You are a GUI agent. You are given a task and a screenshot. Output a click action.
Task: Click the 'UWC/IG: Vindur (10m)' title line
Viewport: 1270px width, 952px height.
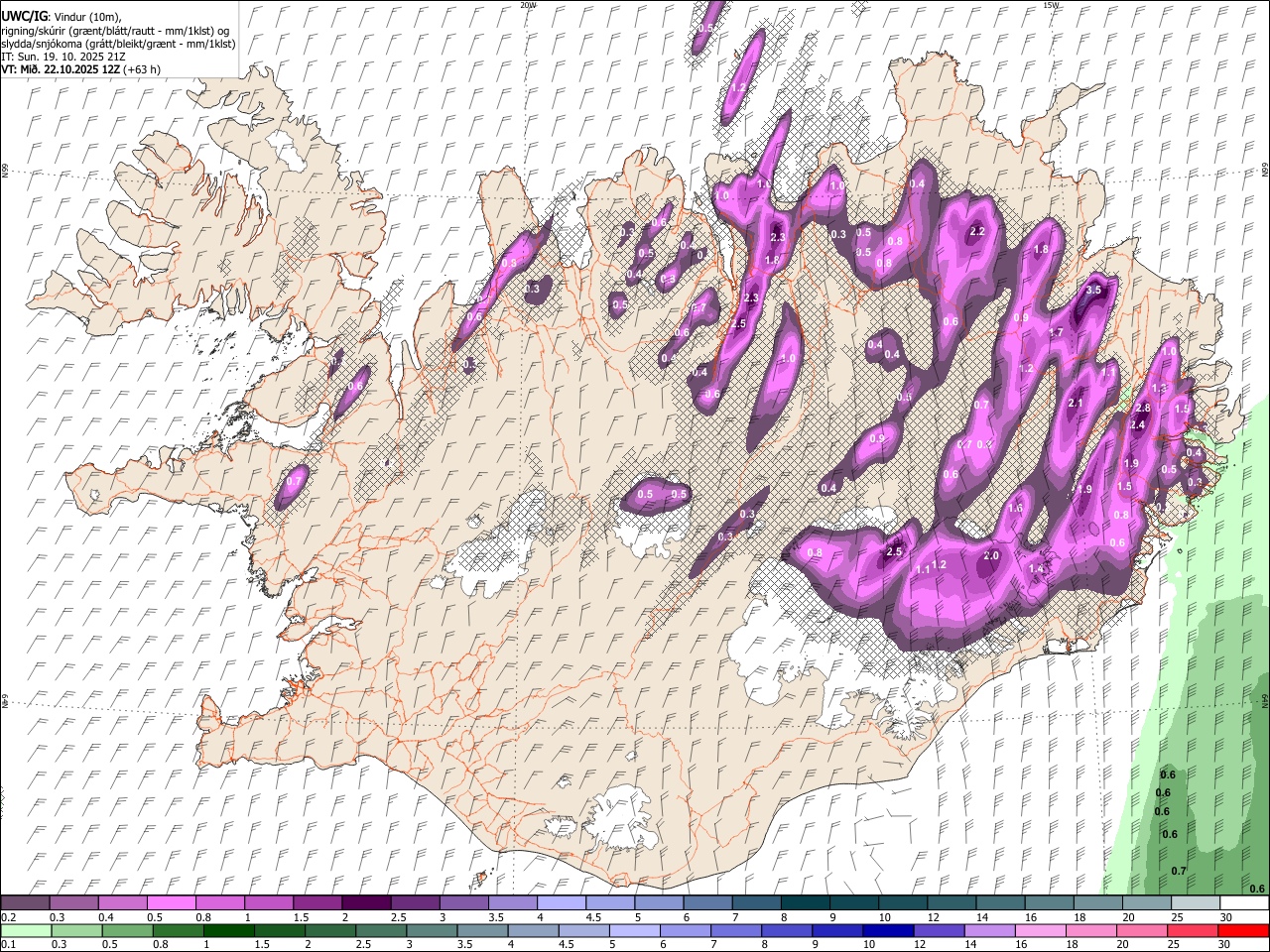point(62,17)
